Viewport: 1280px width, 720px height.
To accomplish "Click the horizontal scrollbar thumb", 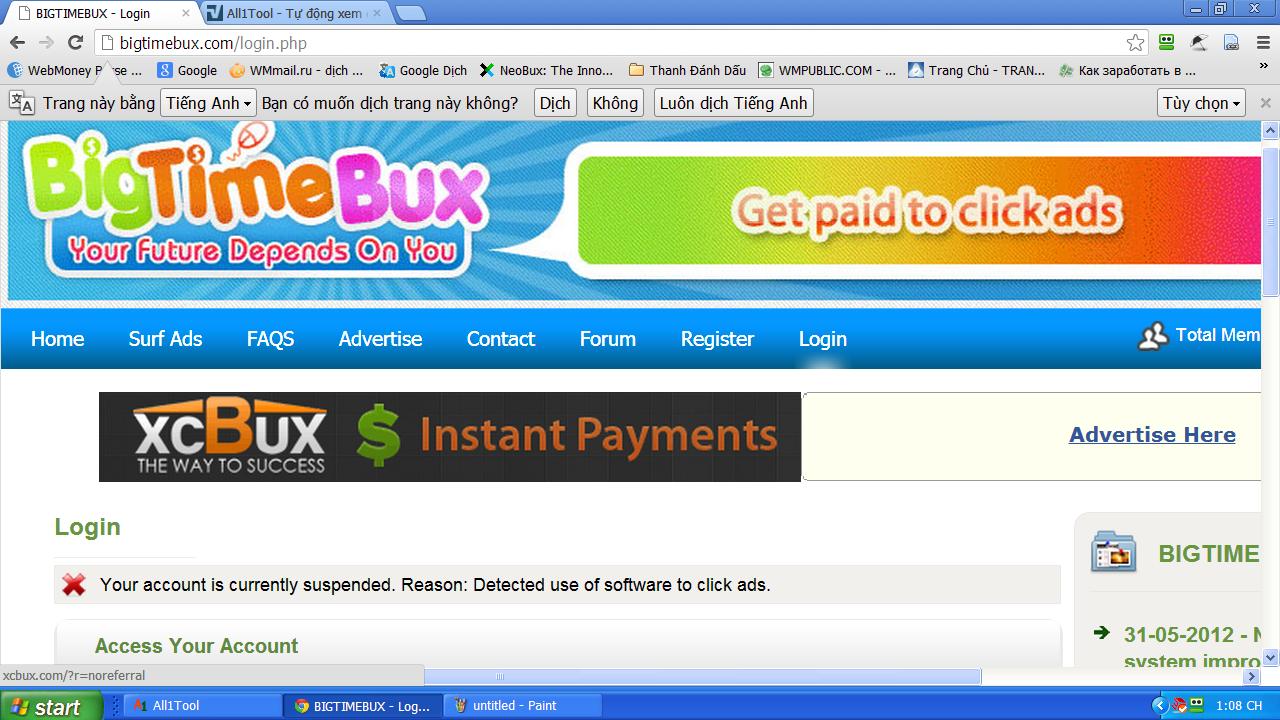I will (500, 676).
